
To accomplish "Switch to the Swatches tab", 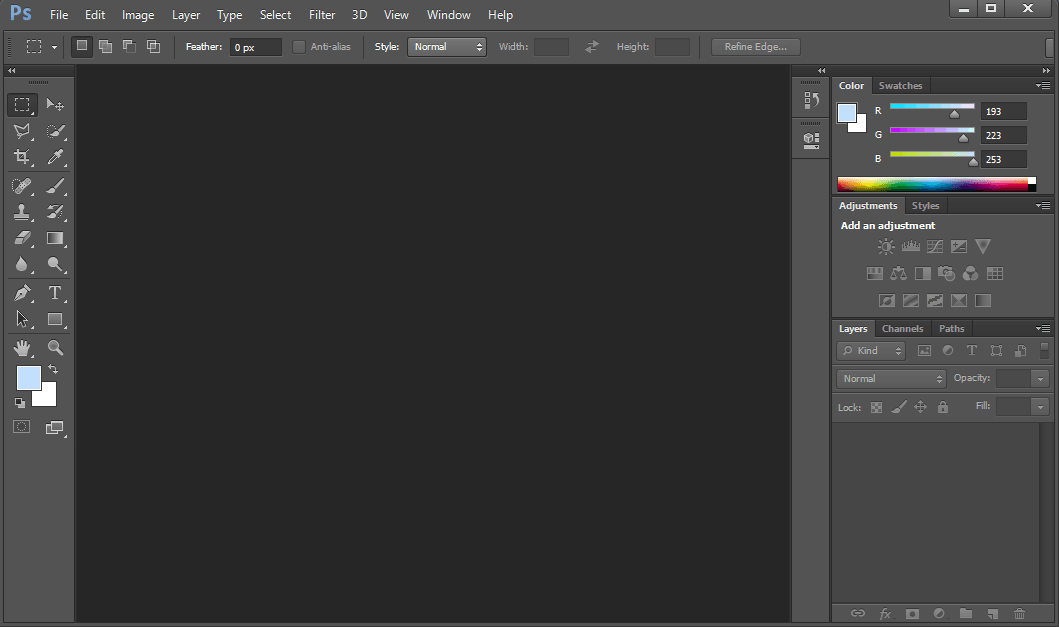I will tap(900, 86).
